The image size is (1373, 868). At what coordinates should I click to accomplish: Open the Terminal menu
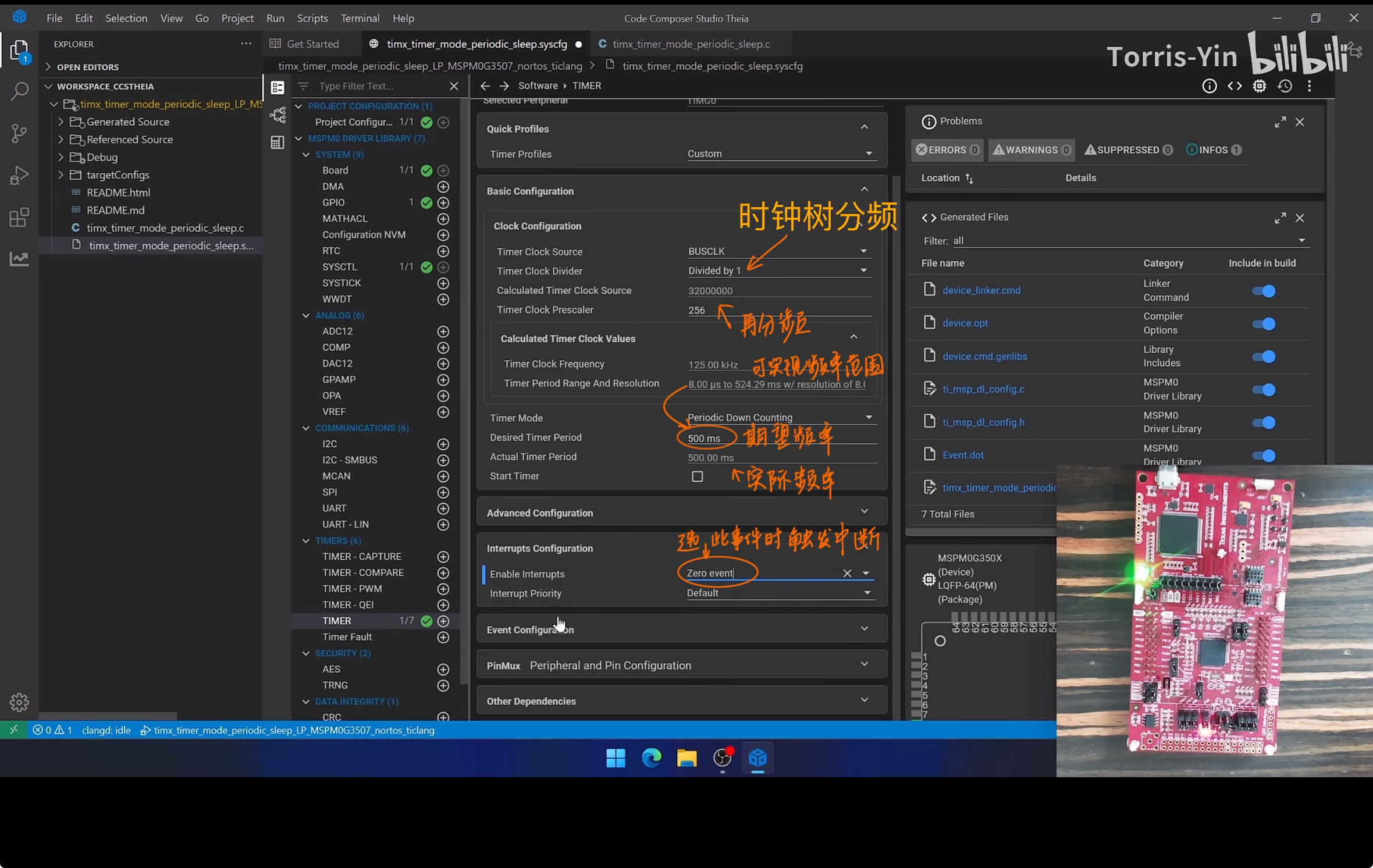pyautogui.click(x=360, y=18)
